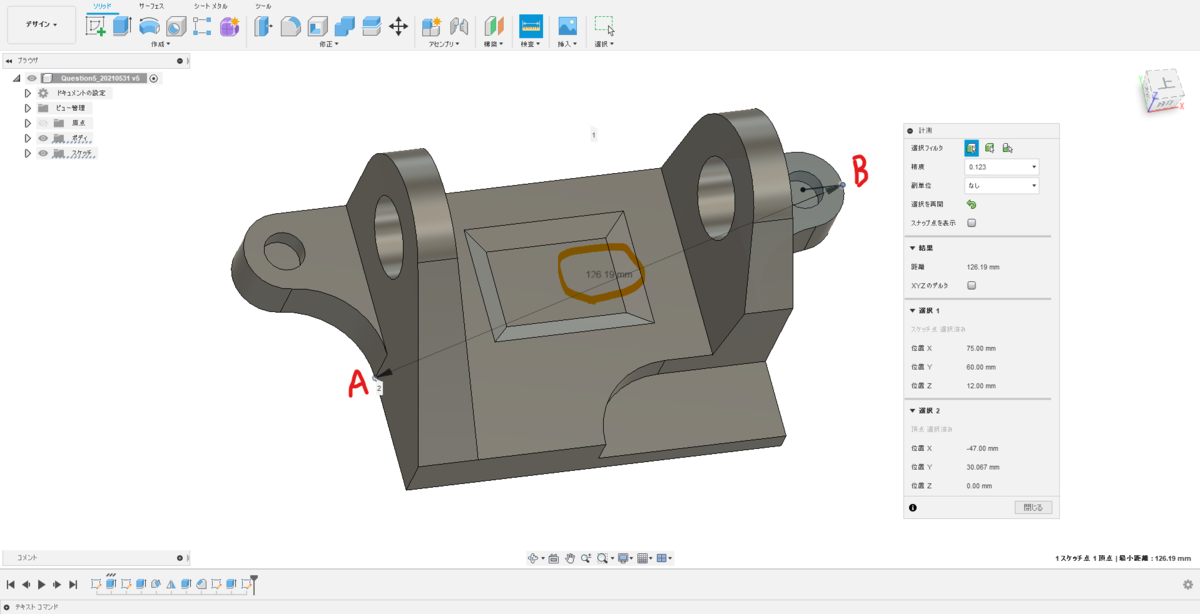
Task: Click the timeline end marker
Action: (x=254, y=583)
